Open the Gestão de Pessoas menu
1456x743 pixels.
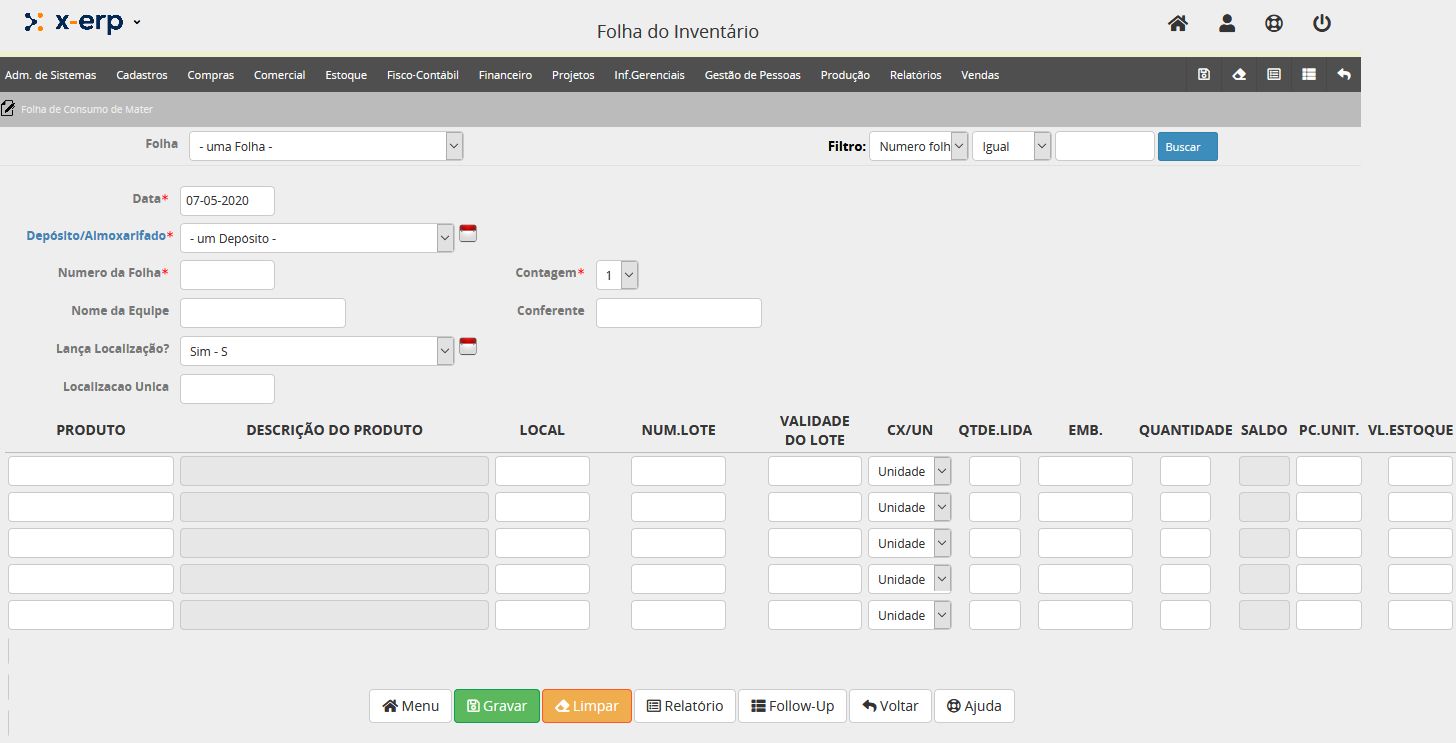(x=753, y=75)
